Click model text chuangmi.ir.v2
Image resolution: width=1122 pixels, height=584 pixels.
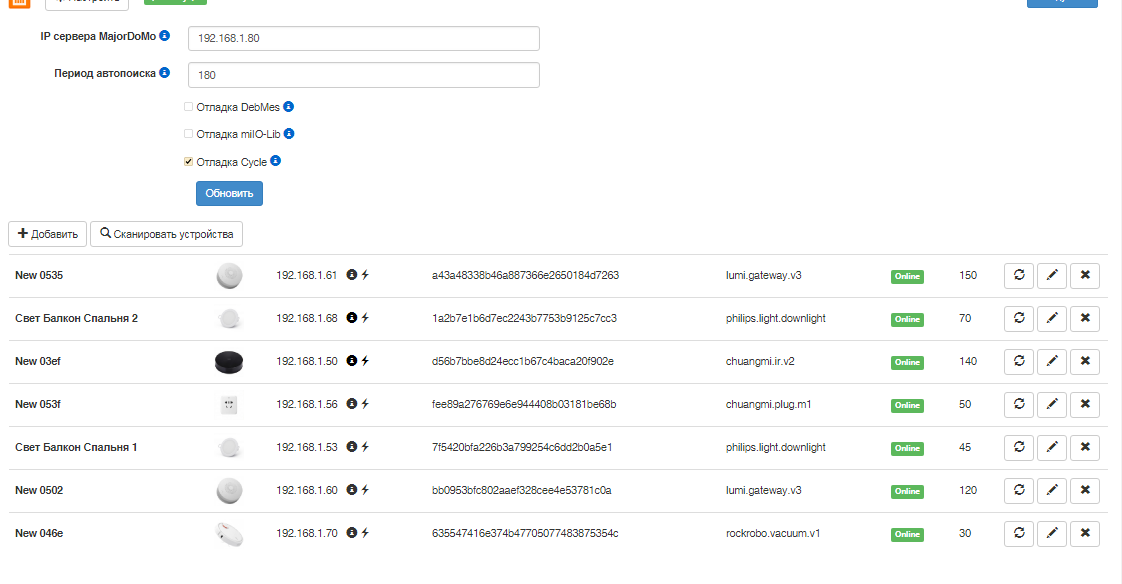coord(760,361)
